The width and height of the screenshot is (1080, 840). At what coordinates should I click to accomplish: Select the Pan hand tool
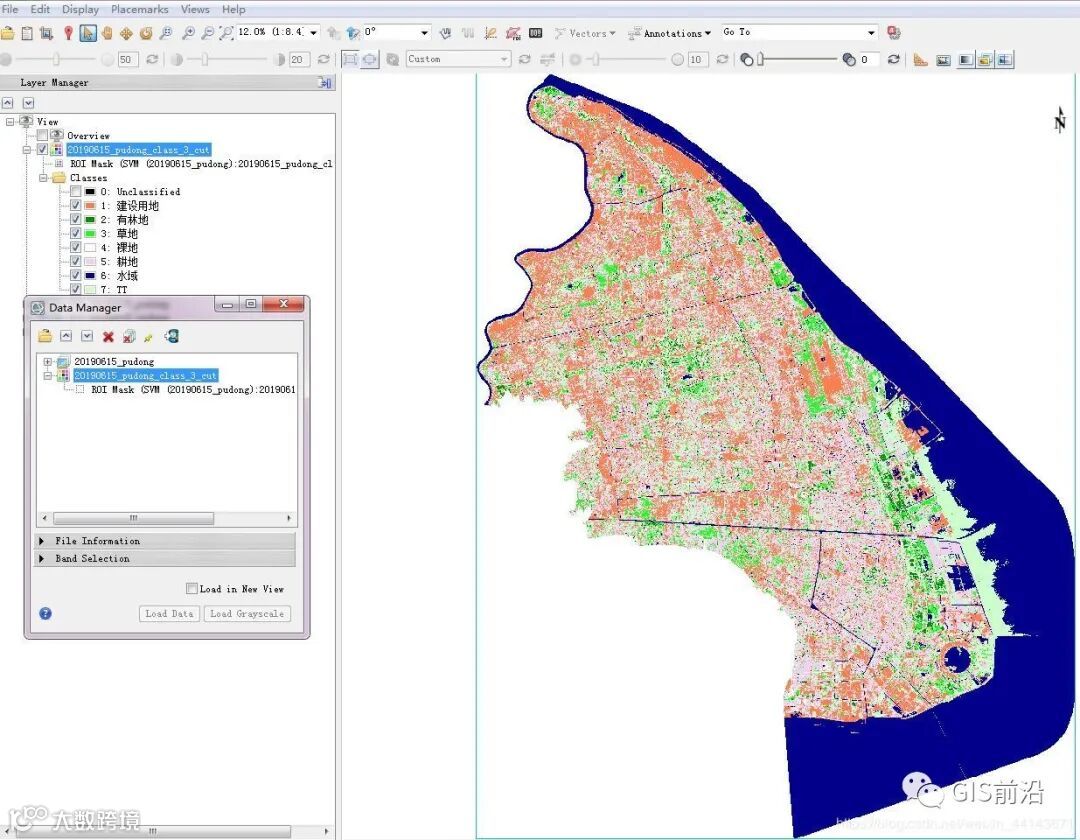click(x=107, y=33)
